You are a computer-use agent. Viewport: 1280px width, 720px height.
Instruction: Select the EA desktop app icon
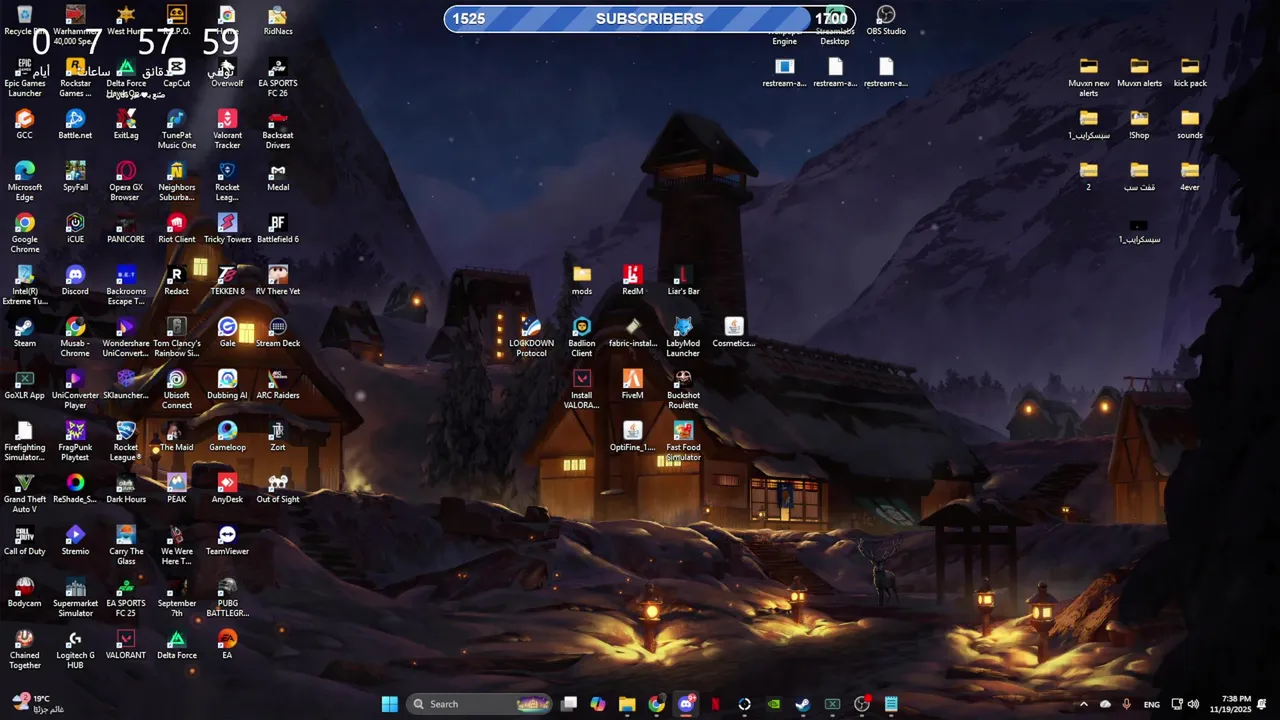(x=227, y=644)
